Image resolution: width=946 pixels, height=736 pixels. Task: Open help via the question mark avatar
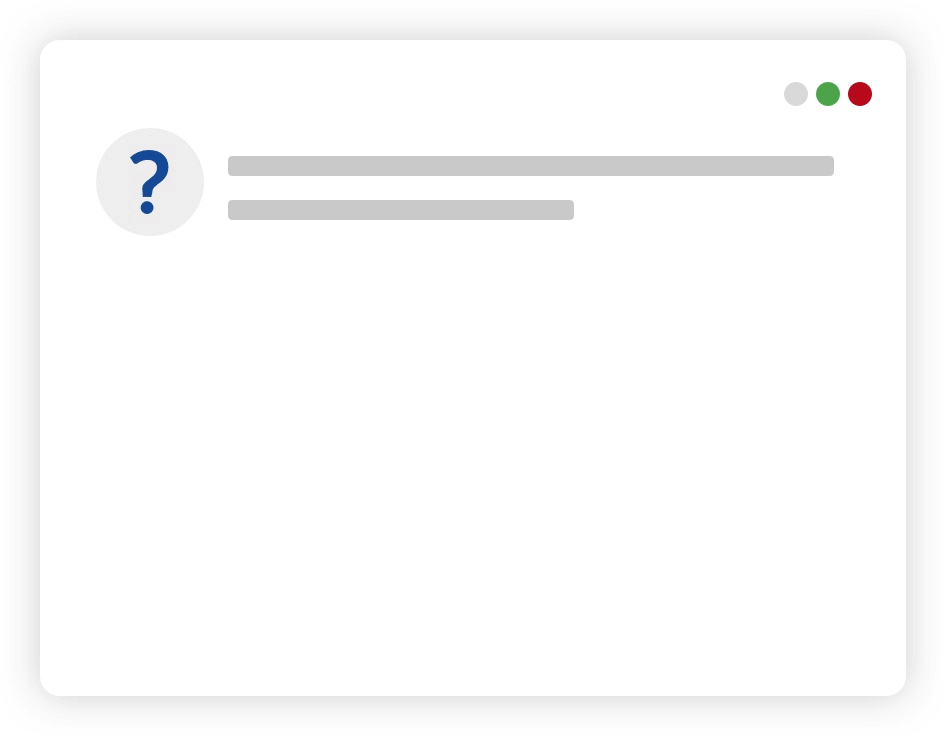(x=150, y=182)
